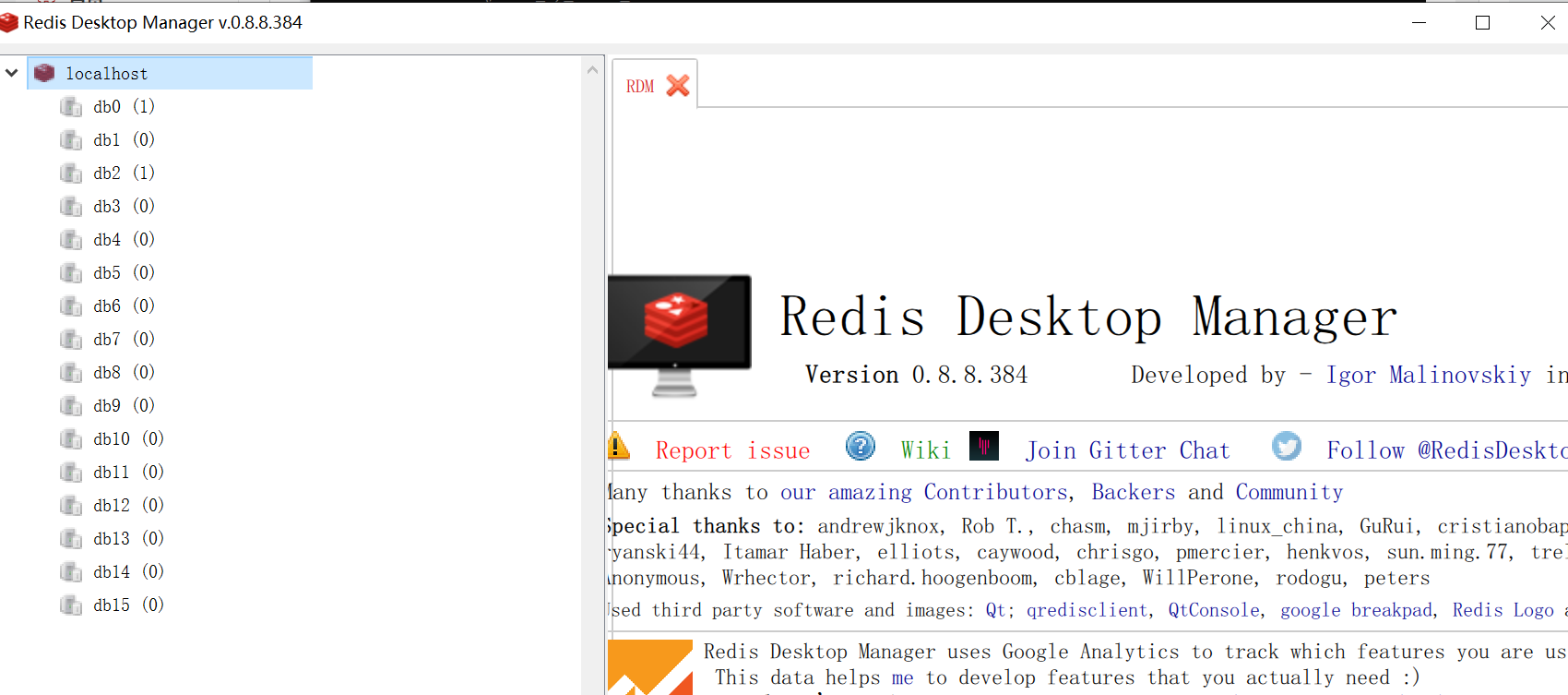This screenshot has width=1568, height=695.
Task: Select database row db15 (0)
Action: (x=128, y=605)
